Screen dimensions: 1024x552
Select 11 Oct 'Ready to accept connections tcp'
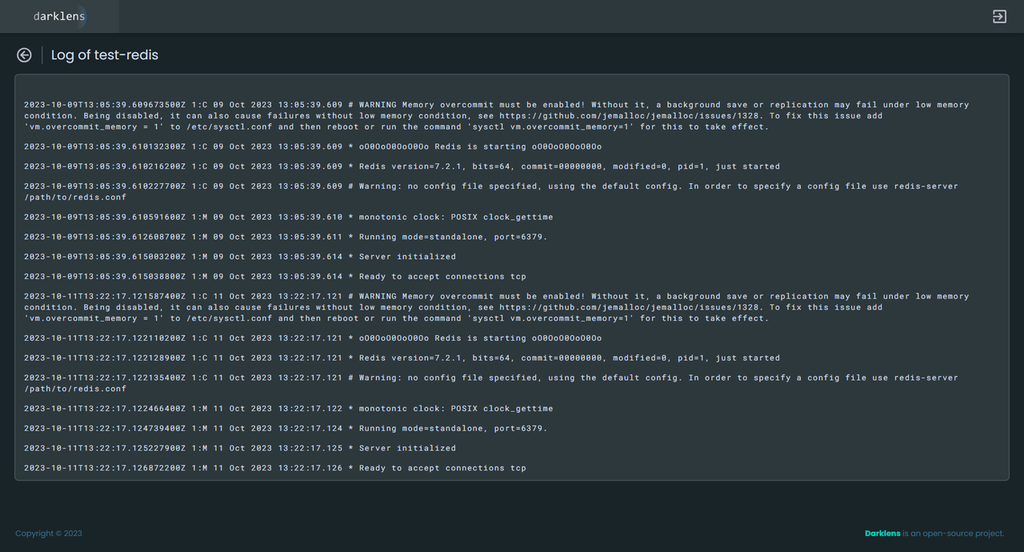[x=275, y=468]
